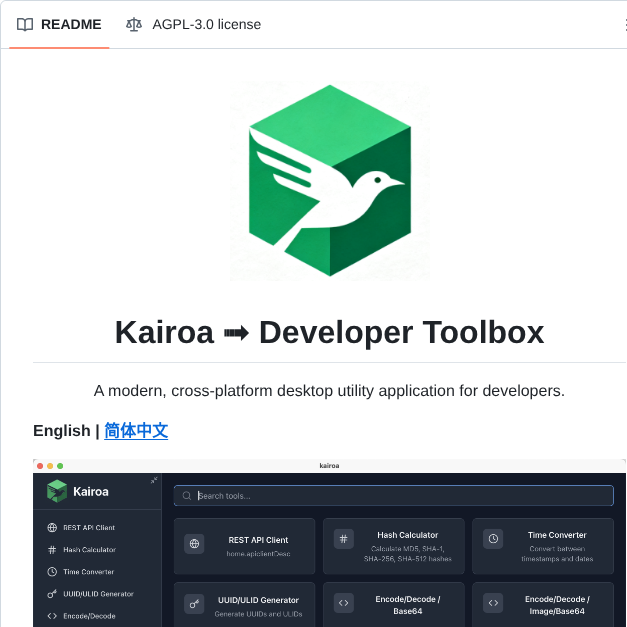Viewport: 627px width, 627px height.
Task: Click the key icon on the UUID/ULID Generator card
Action: click(x=194, y=604)
